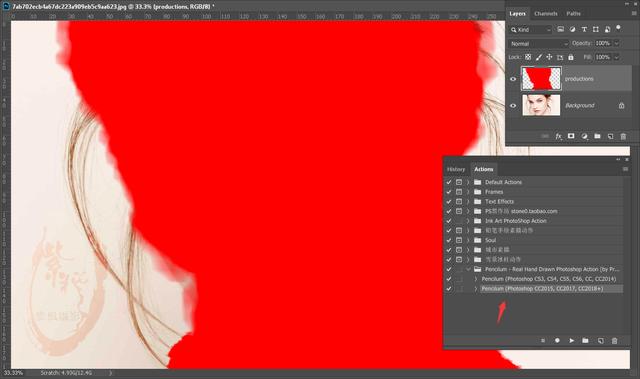The height and width of the screenshot is (379, 640).
Task: Open the Actions panel menu
Action: point(625,169)
